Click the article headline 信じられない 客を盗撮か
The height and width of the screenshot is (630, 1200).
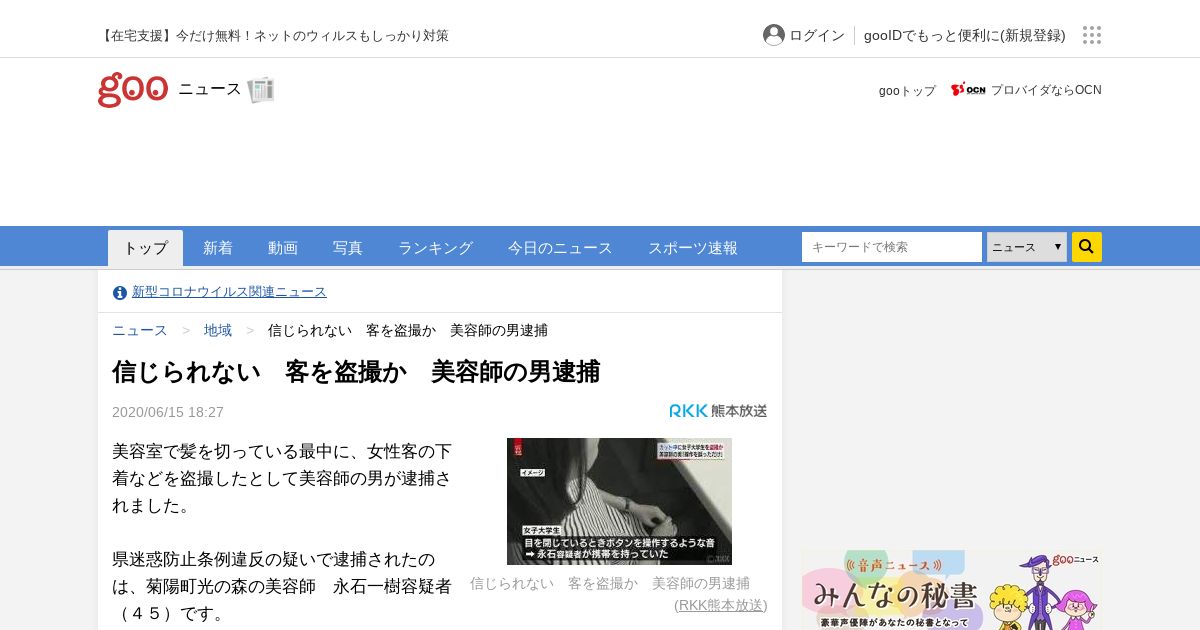tap(356, 372)
